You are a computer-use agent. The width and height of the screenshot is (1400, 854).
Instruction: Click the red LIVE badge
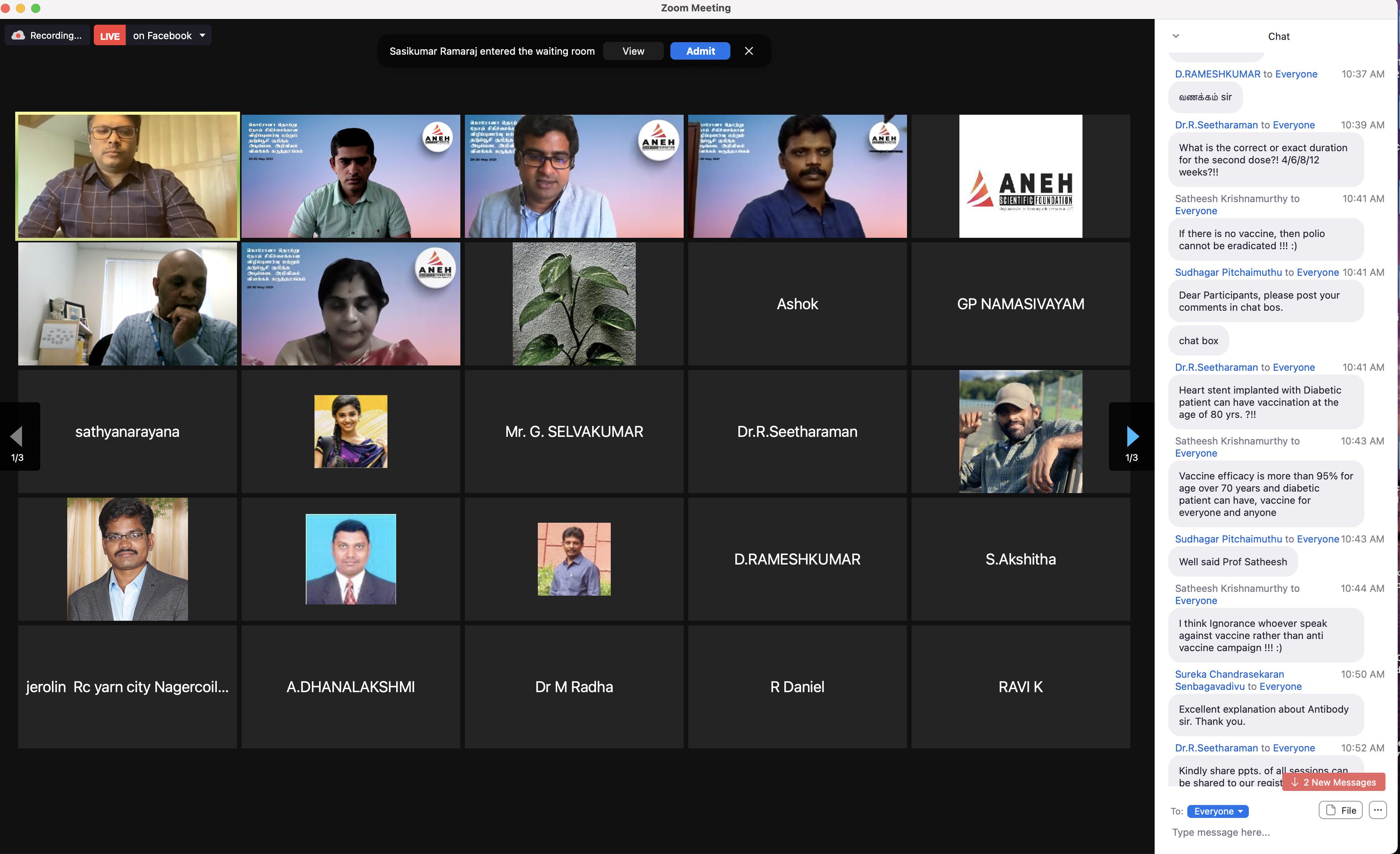coord(110,36)
